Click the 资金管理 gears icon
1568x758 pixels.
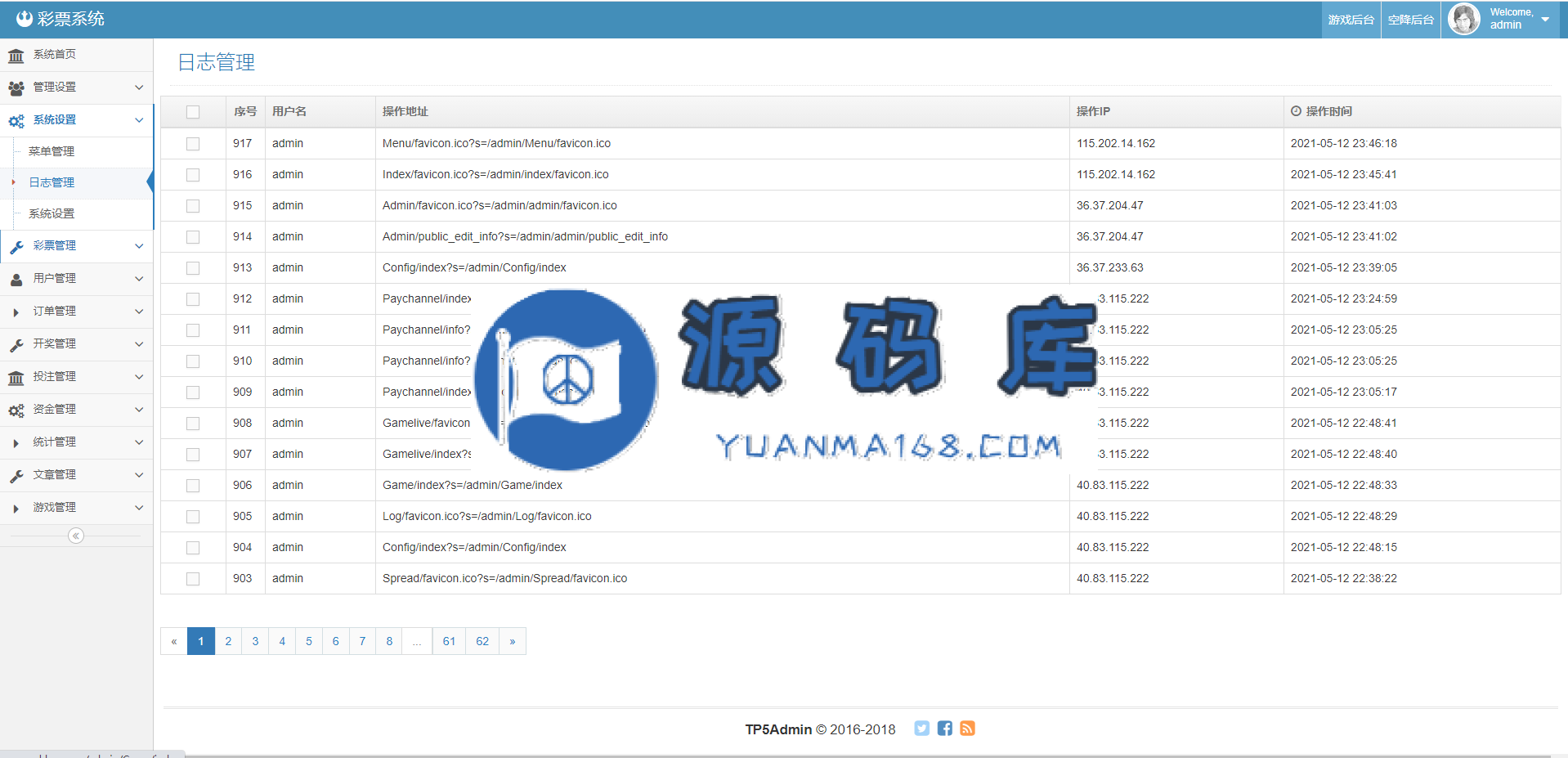coord(16,410)
